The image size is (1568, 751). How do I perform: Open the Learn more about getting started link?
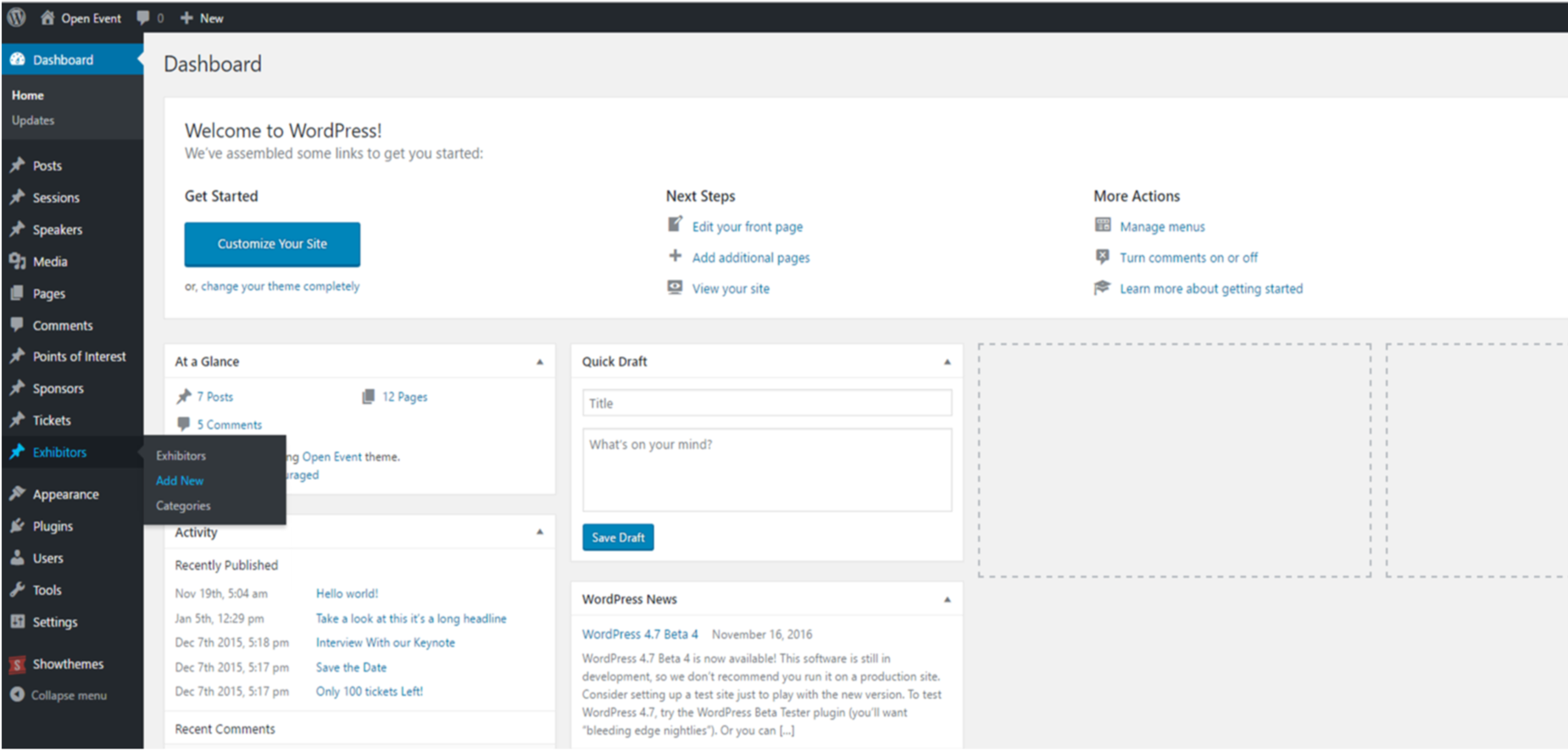(1211, 289)
